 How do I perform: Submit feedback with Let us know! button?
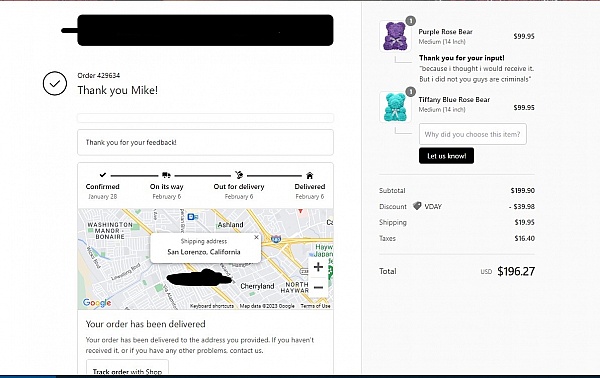[x=446, y=156]
